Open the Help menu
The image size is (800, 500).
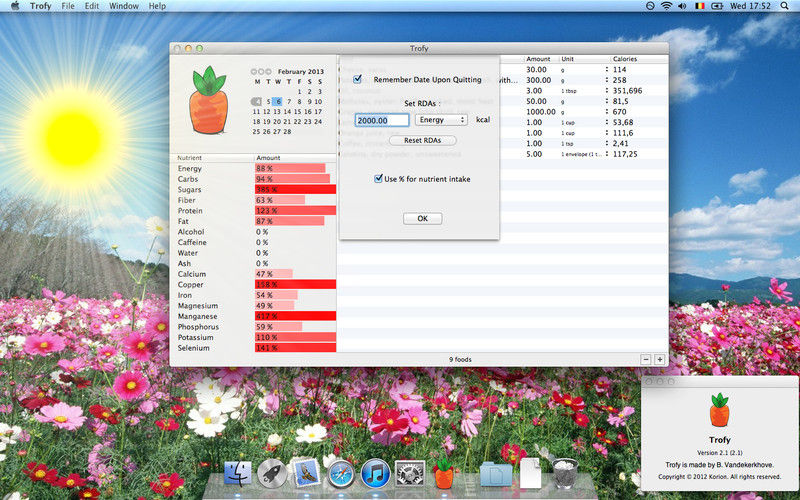click(x=157, y=6)
